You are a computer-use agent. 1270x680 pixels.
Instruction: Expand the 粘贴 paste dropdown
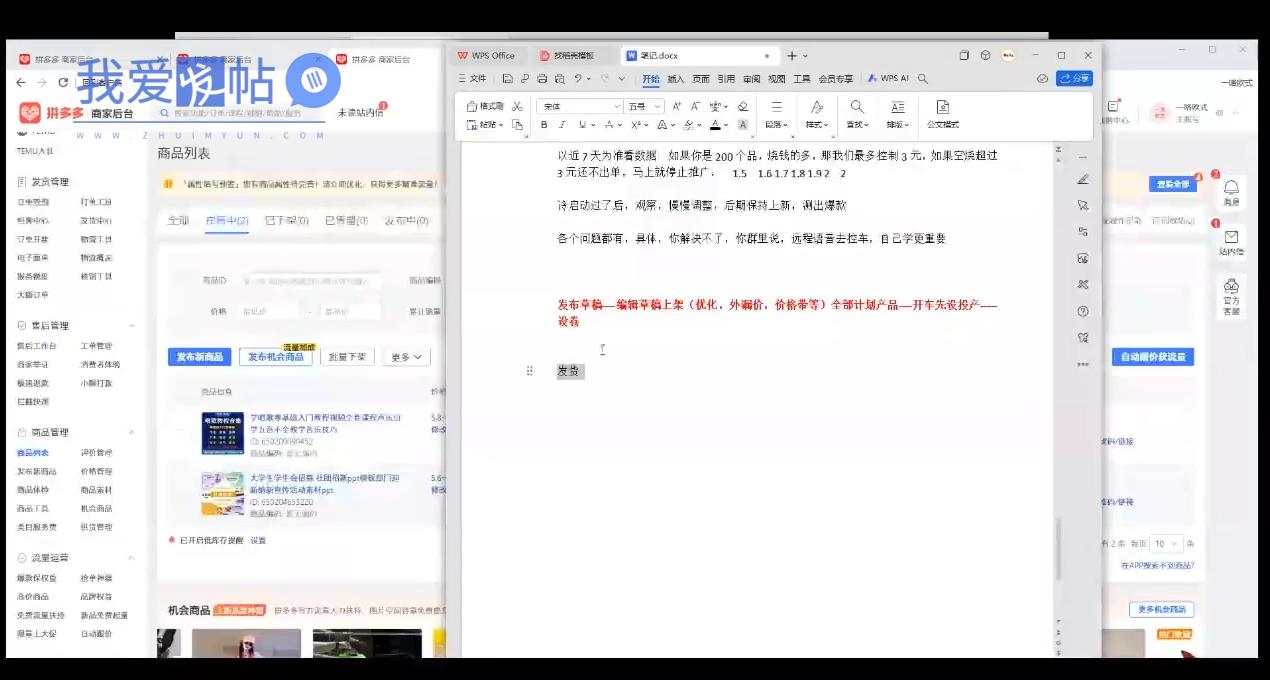pos(502,126)
